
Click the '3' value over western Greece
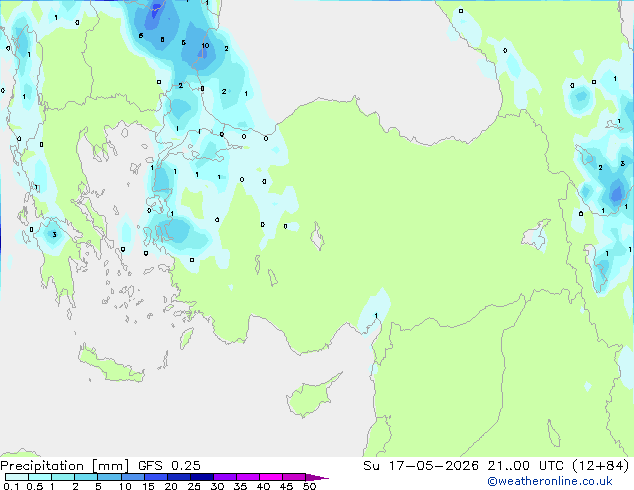click(54, 235)
